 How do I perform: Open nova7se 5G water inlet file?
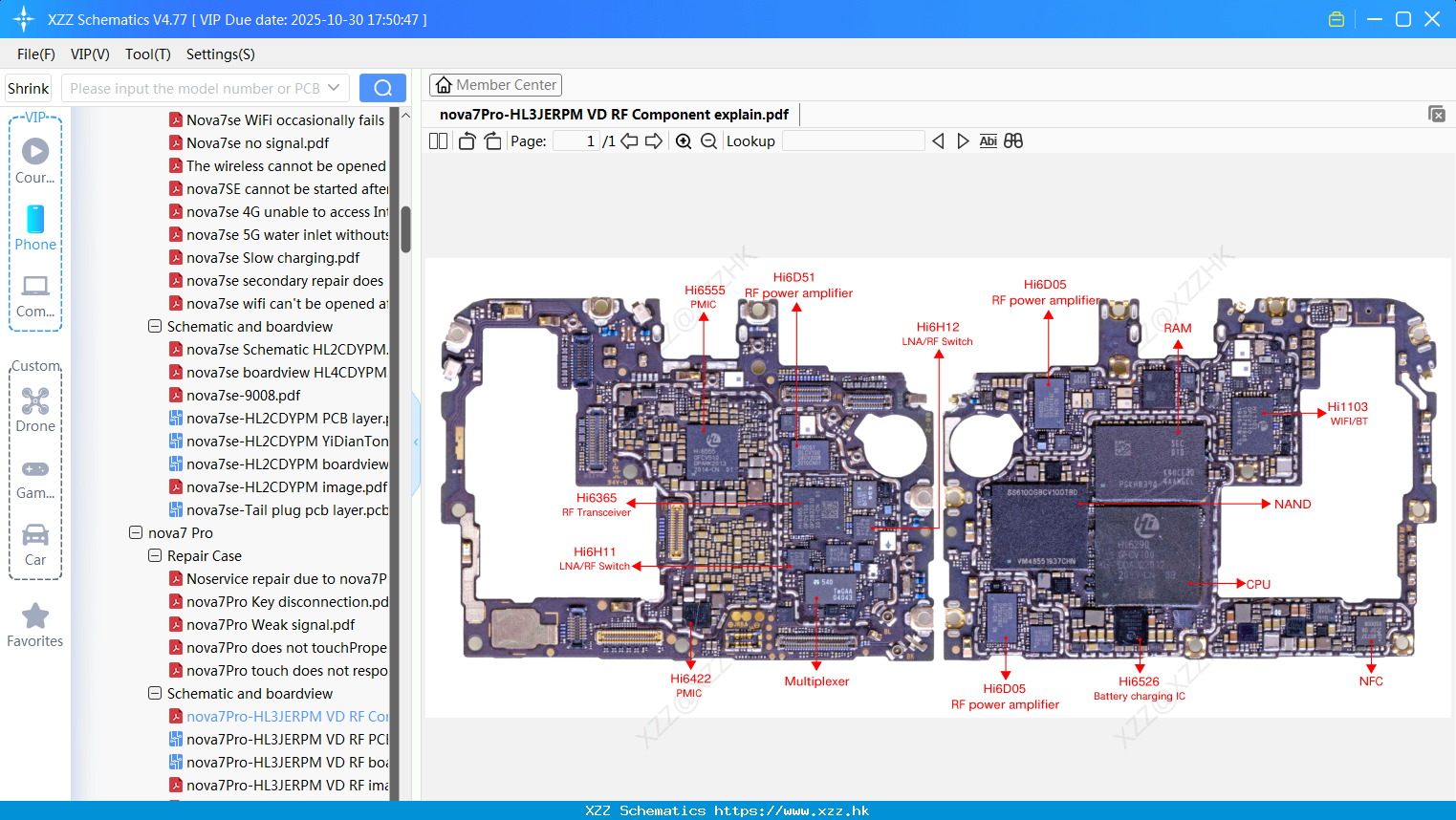click(x=278, y=234)
